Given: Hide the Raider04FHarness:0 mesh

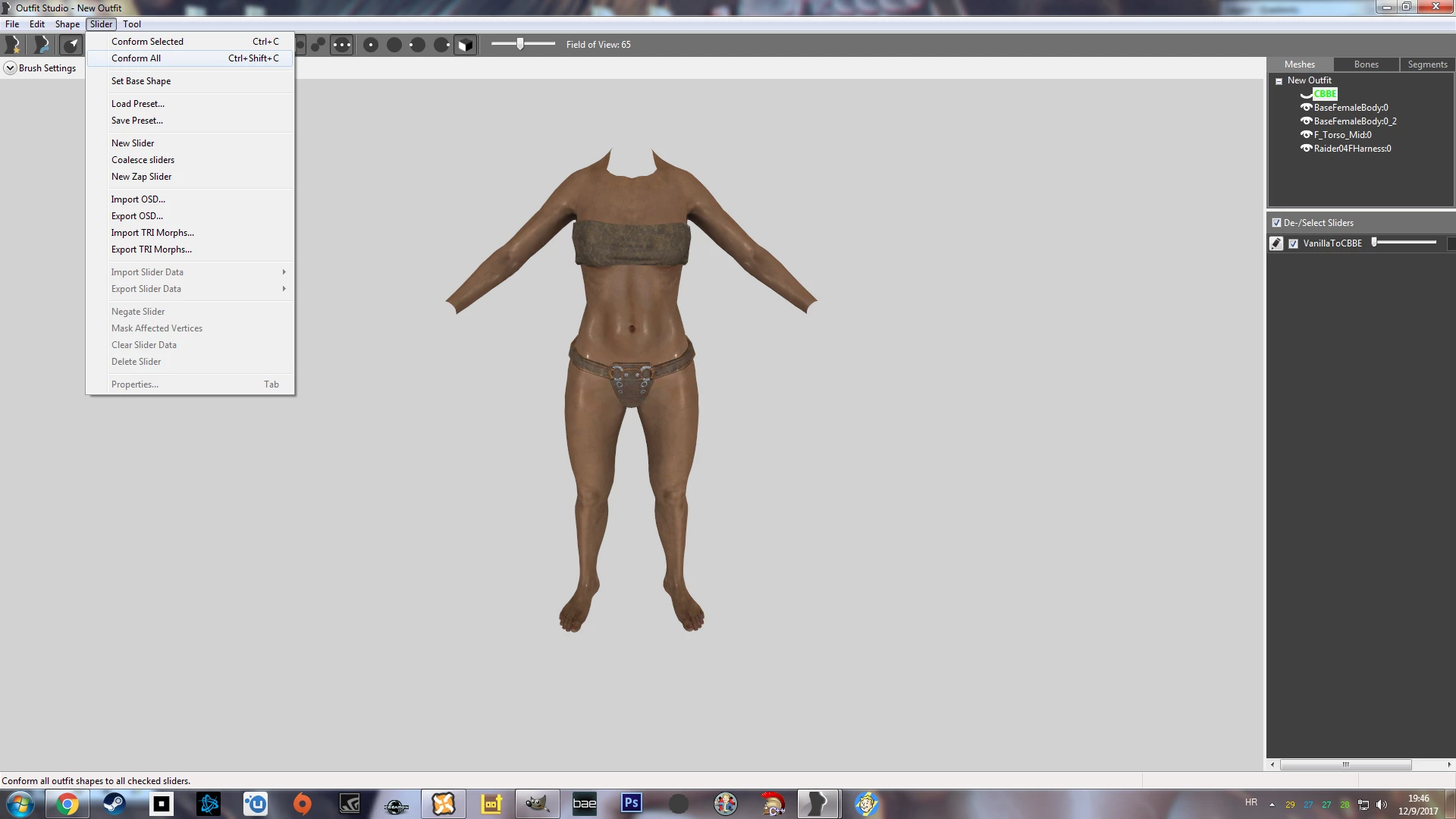Looking at the screenshot, I should (1306, 149).
